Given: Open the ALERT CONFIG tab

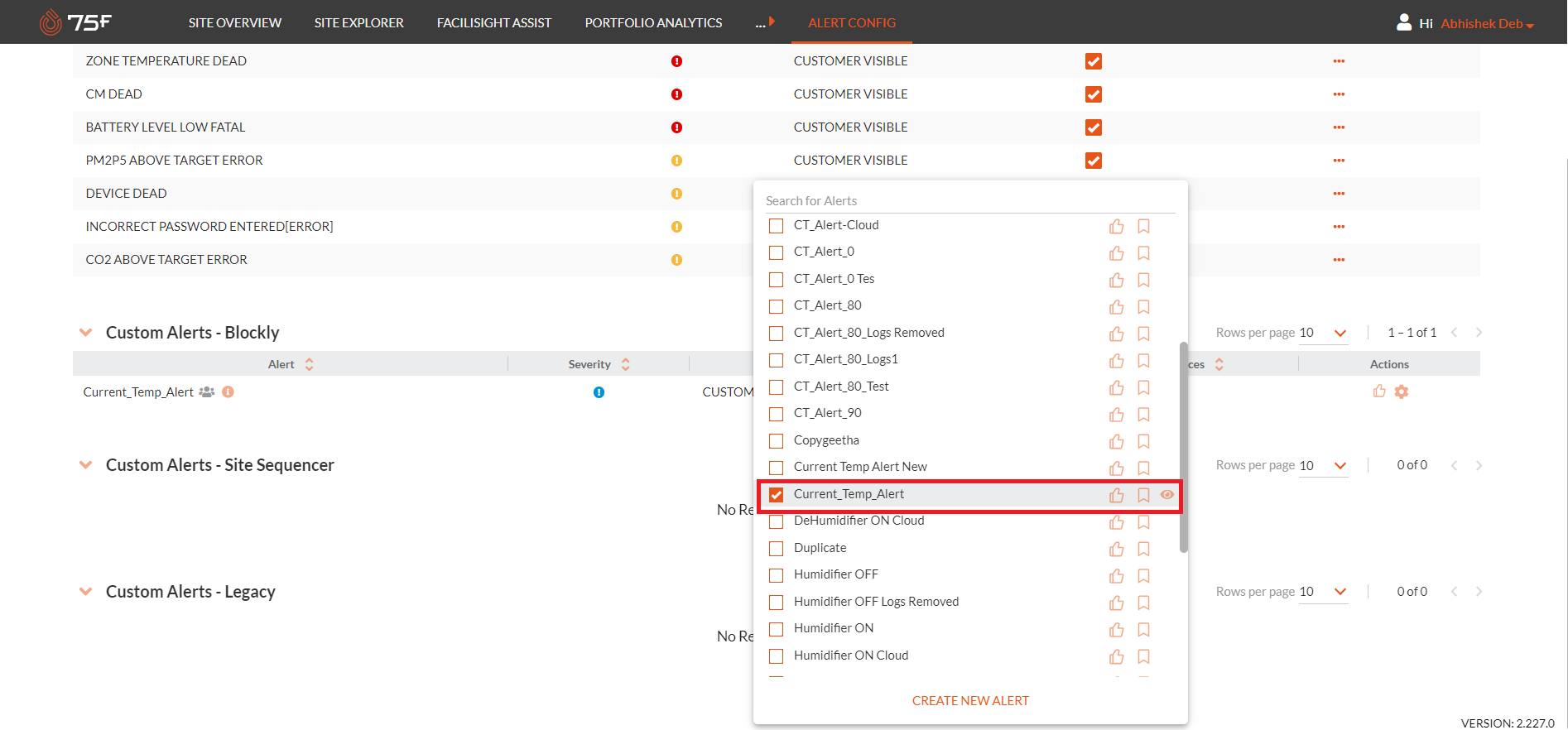Looking at the screenshot, I should point(852,22).
